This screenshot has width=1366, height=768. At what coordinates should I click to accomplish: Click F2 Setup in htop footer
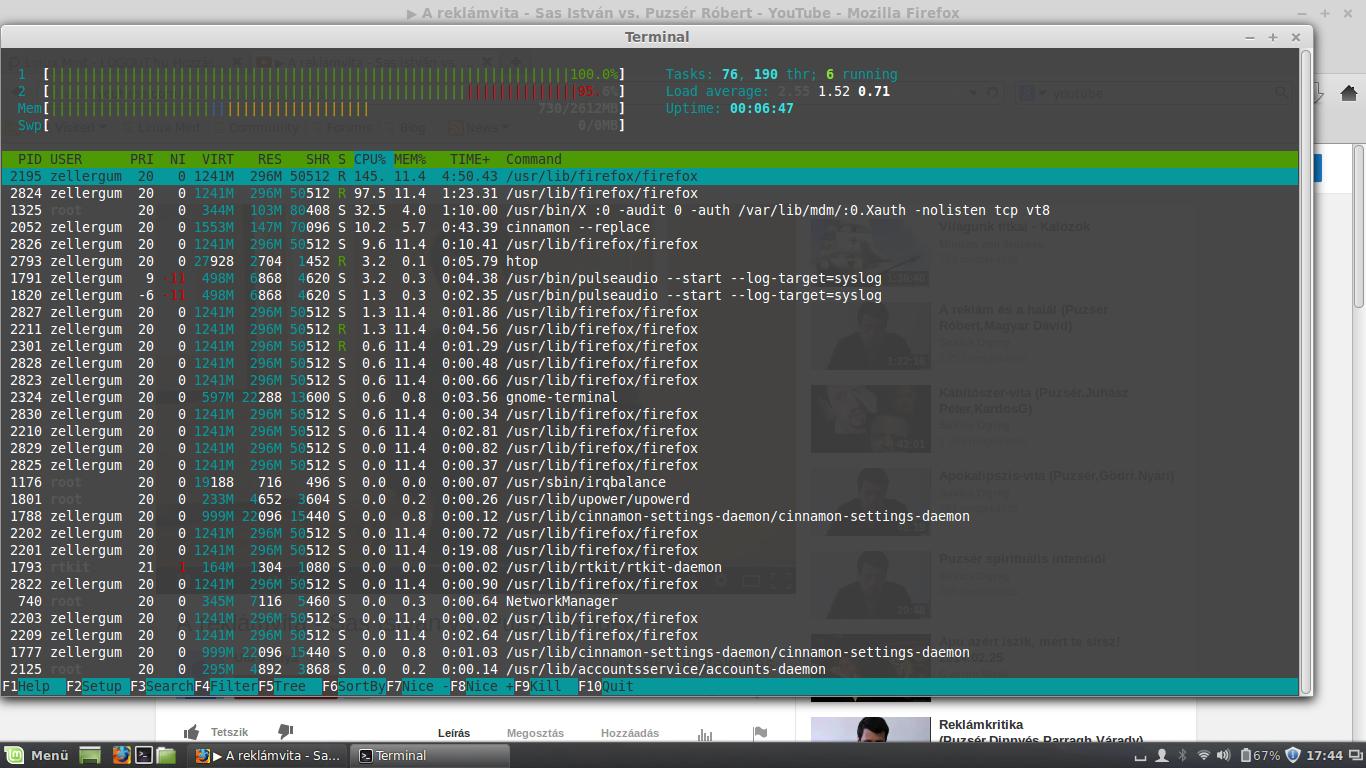98,686
